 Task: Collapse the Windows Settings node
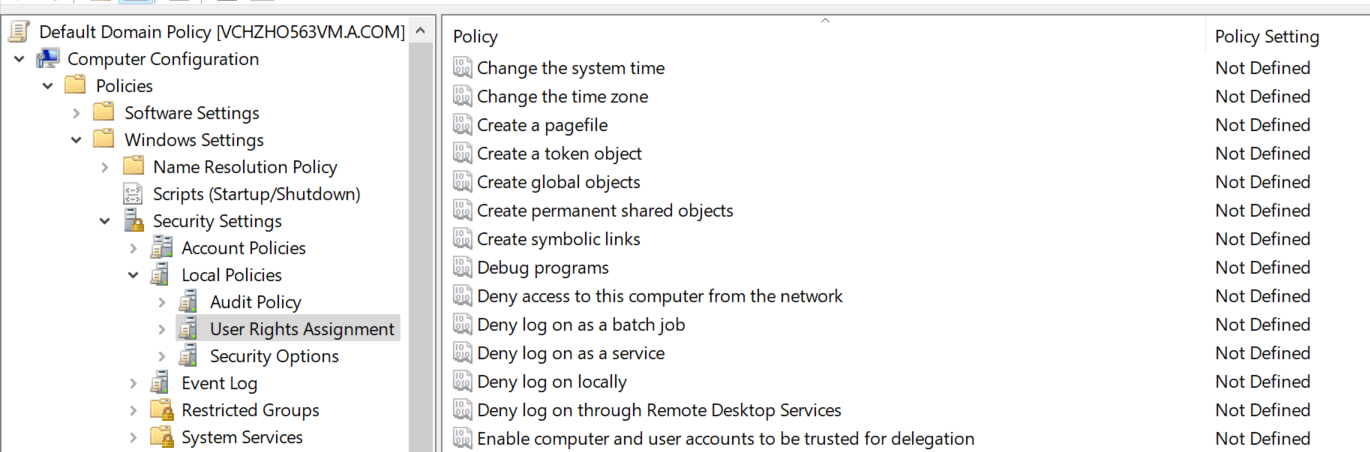(76, 140)
